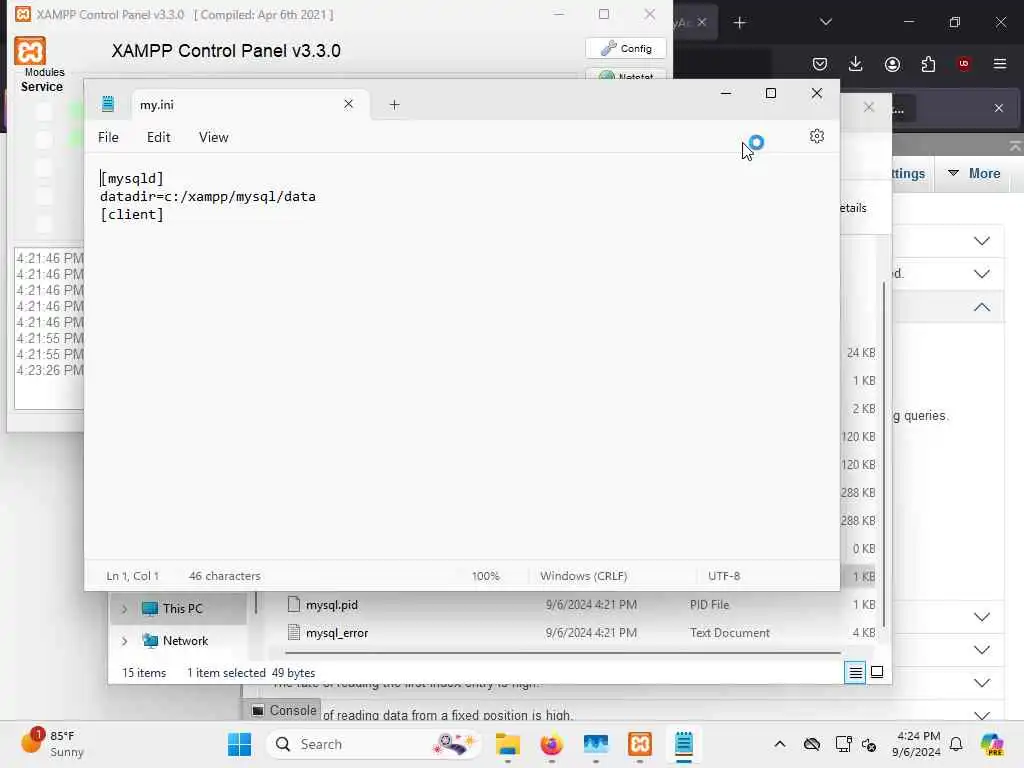Click the Windows (CRLF) status entry
Screen dimensions: 1024x768
click(x=583, y=576)
